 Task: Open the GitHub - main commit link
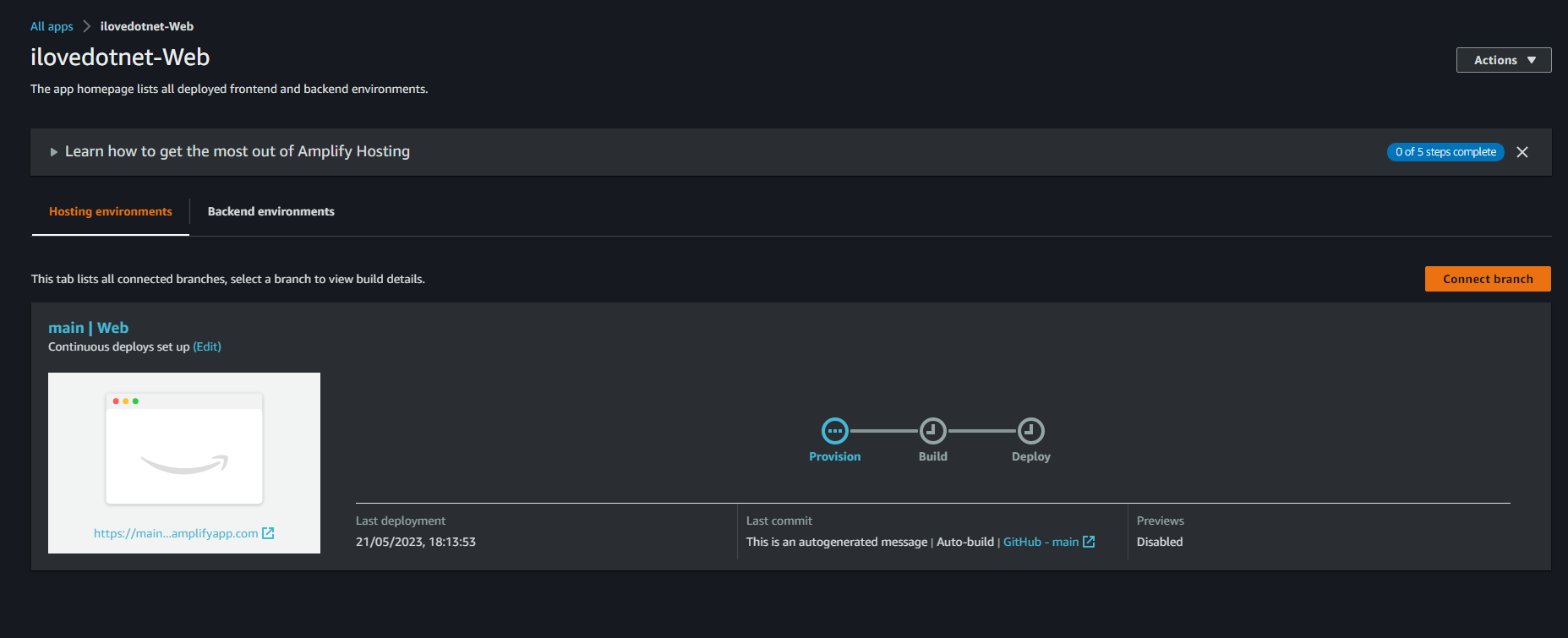(x=1041, y=542)
